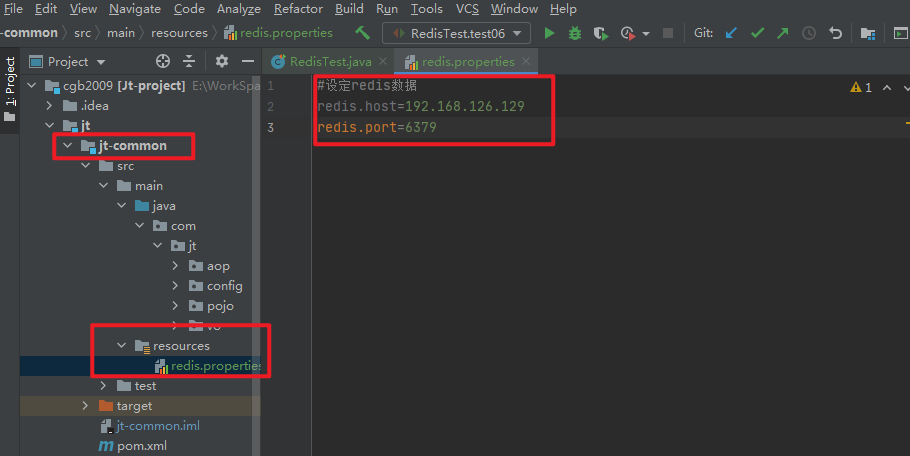Collapse the java source folder
This screenshot has width=910, height=456.
pyautogui.click(x=121, y=205)
